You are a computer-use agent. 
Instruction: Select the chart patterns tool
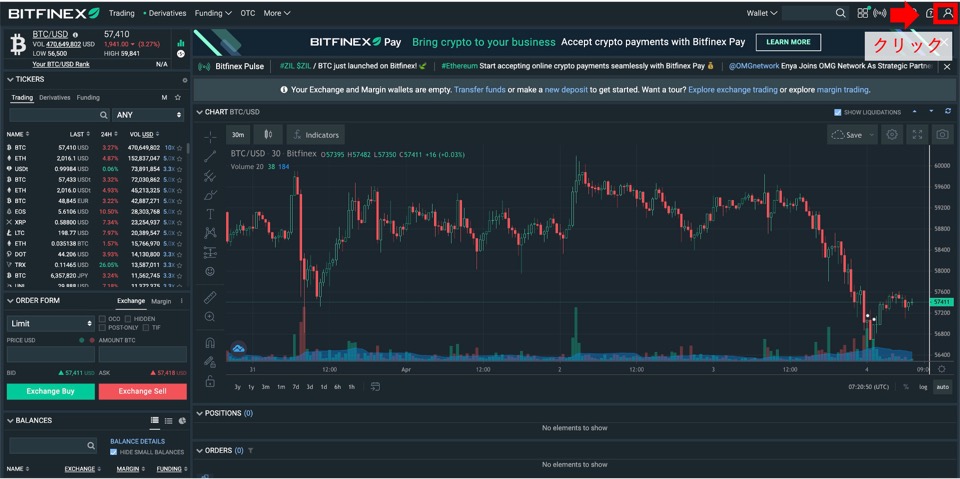point(210,233)
